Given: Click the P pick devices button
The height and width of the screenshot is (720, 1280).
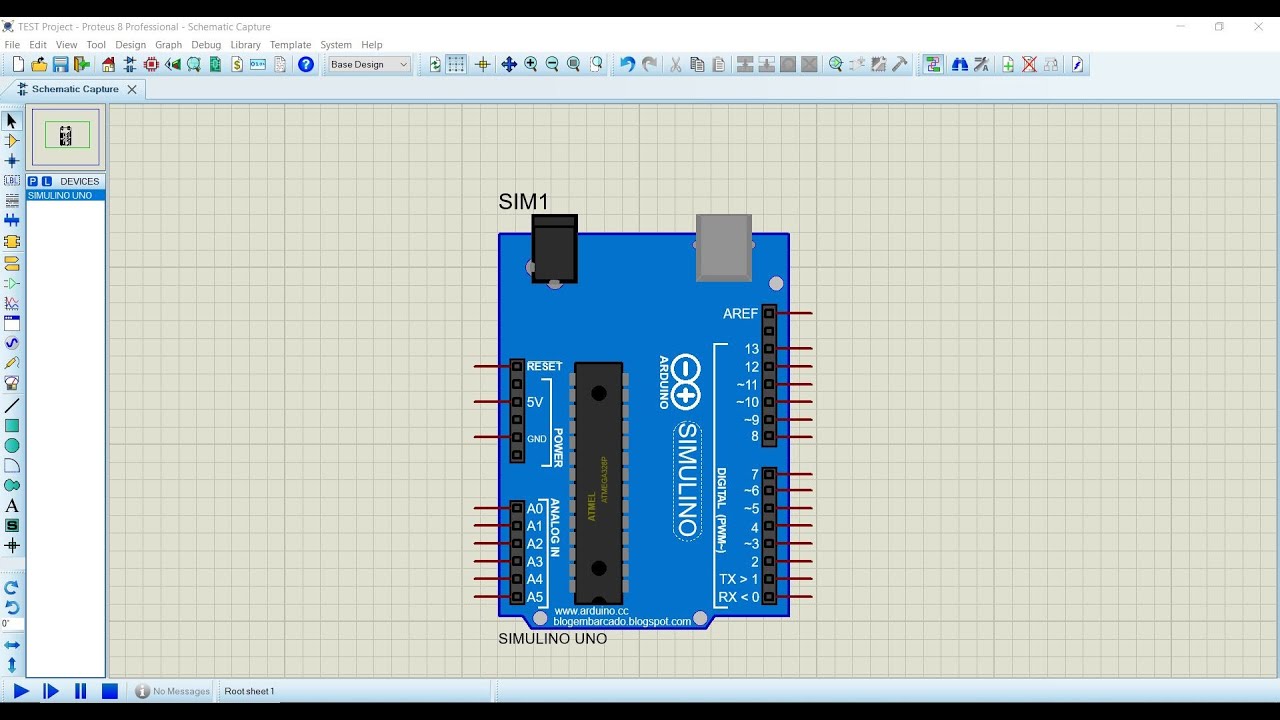Looking at the screenshot, I should (x=33, y=182).
